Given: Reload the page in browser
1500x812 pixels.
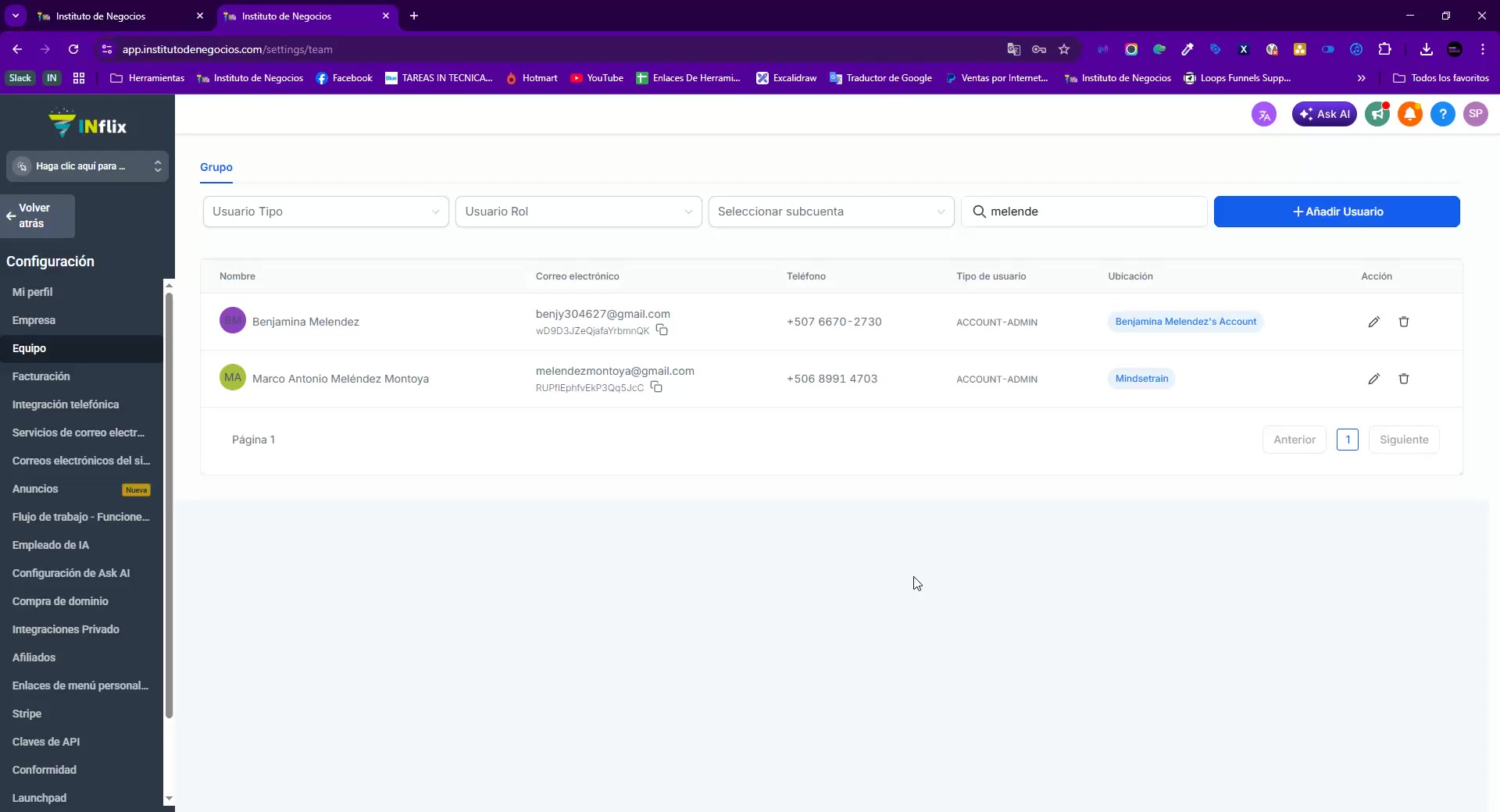Looking at the screenshot, I should tap(73, 49).
